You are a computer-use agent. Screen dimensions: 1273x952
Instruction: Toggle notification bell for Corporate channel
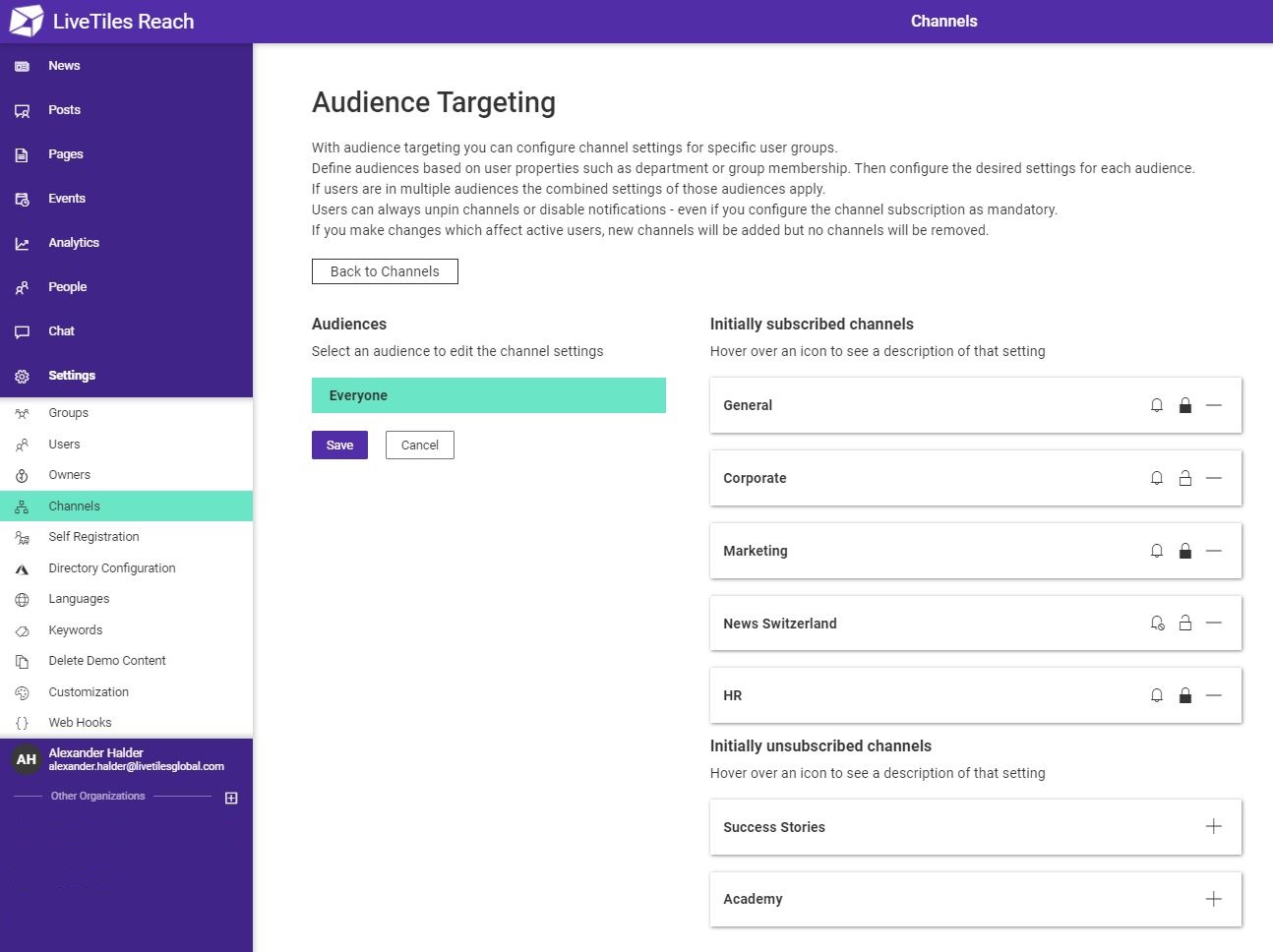click(x=1157, y=478)
